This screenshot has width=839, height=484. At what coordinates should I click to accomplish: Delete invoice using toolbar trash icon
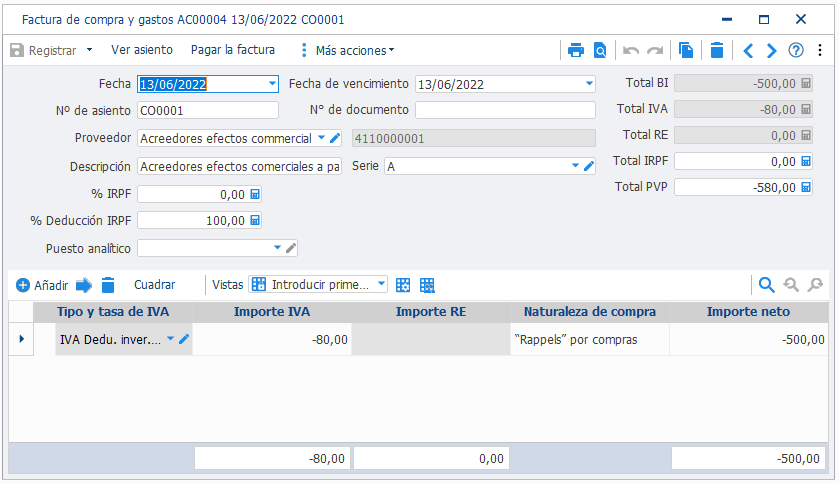(x=716, y=50)
